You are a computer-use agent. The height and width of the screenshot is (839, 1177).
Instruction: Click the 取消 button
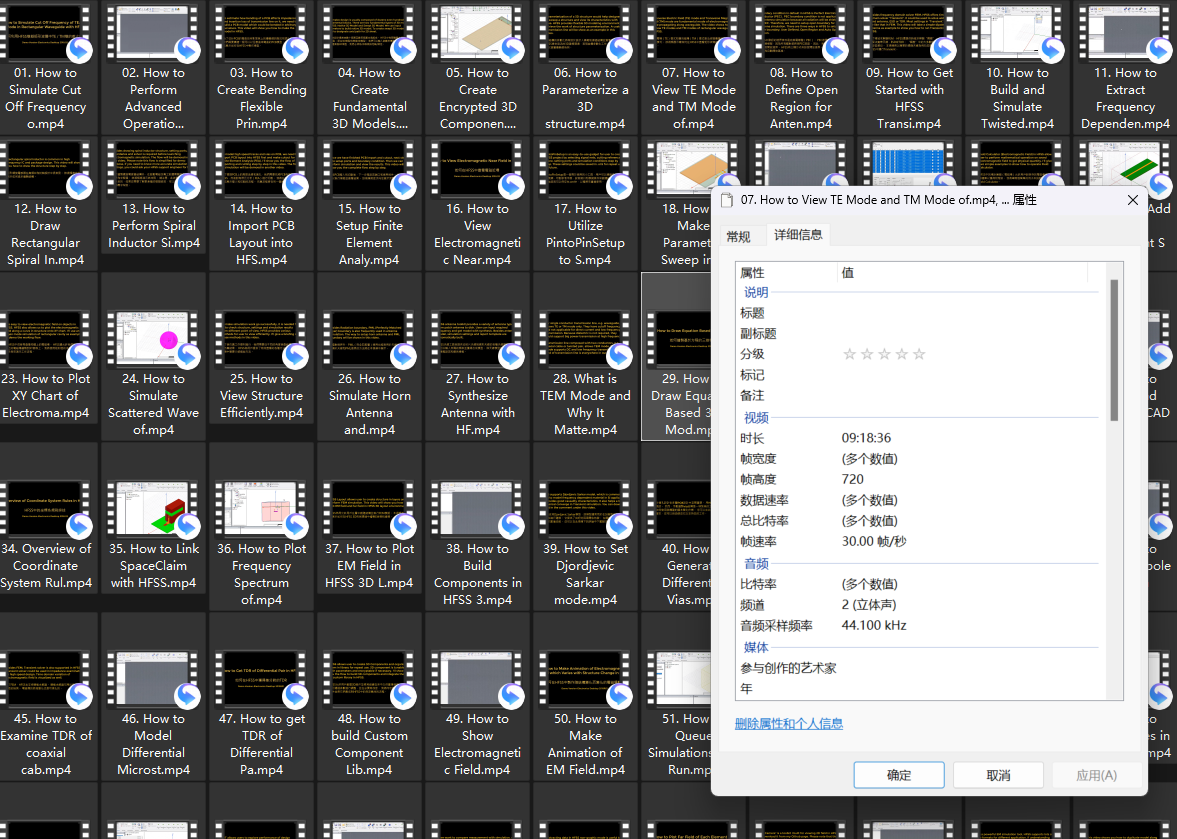click(998, 775)
